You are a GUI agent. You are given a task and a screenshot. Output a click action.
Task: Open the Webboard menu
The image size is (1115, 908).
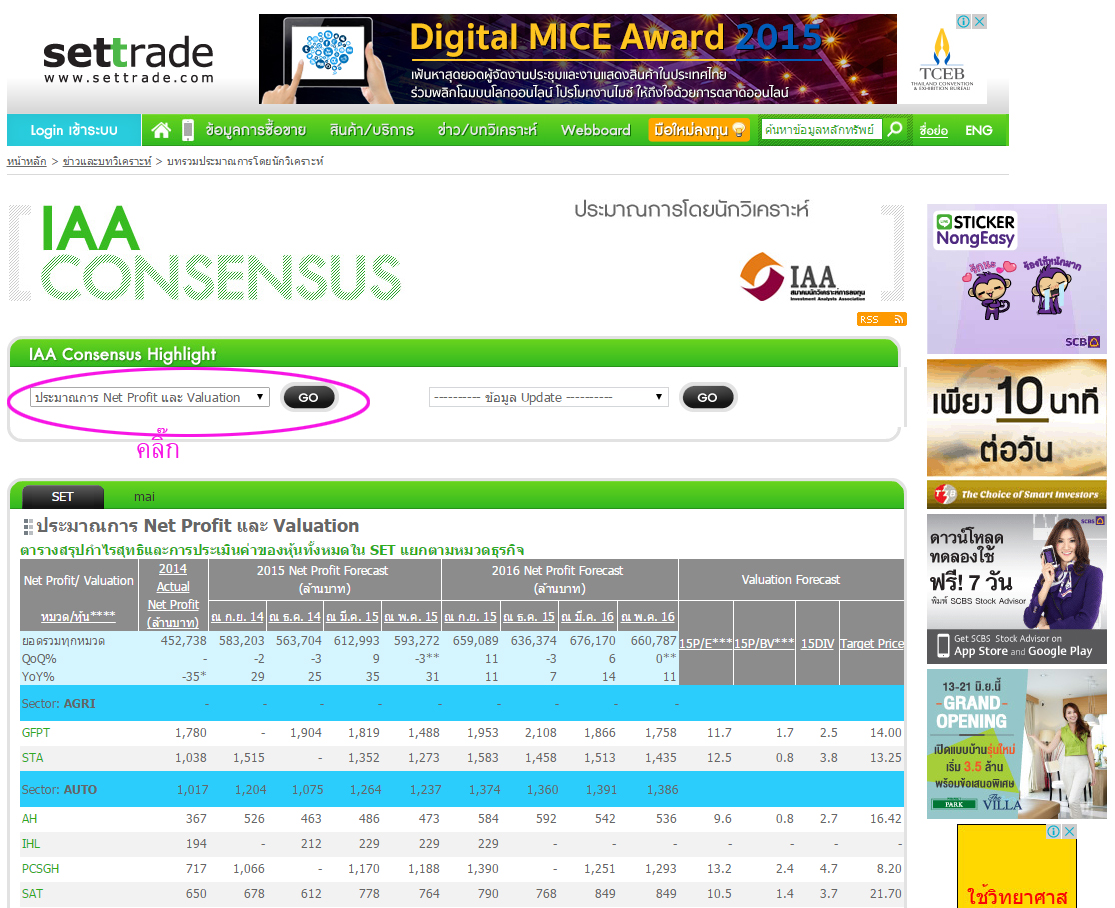pyautogui.click(x=595, y=130)
